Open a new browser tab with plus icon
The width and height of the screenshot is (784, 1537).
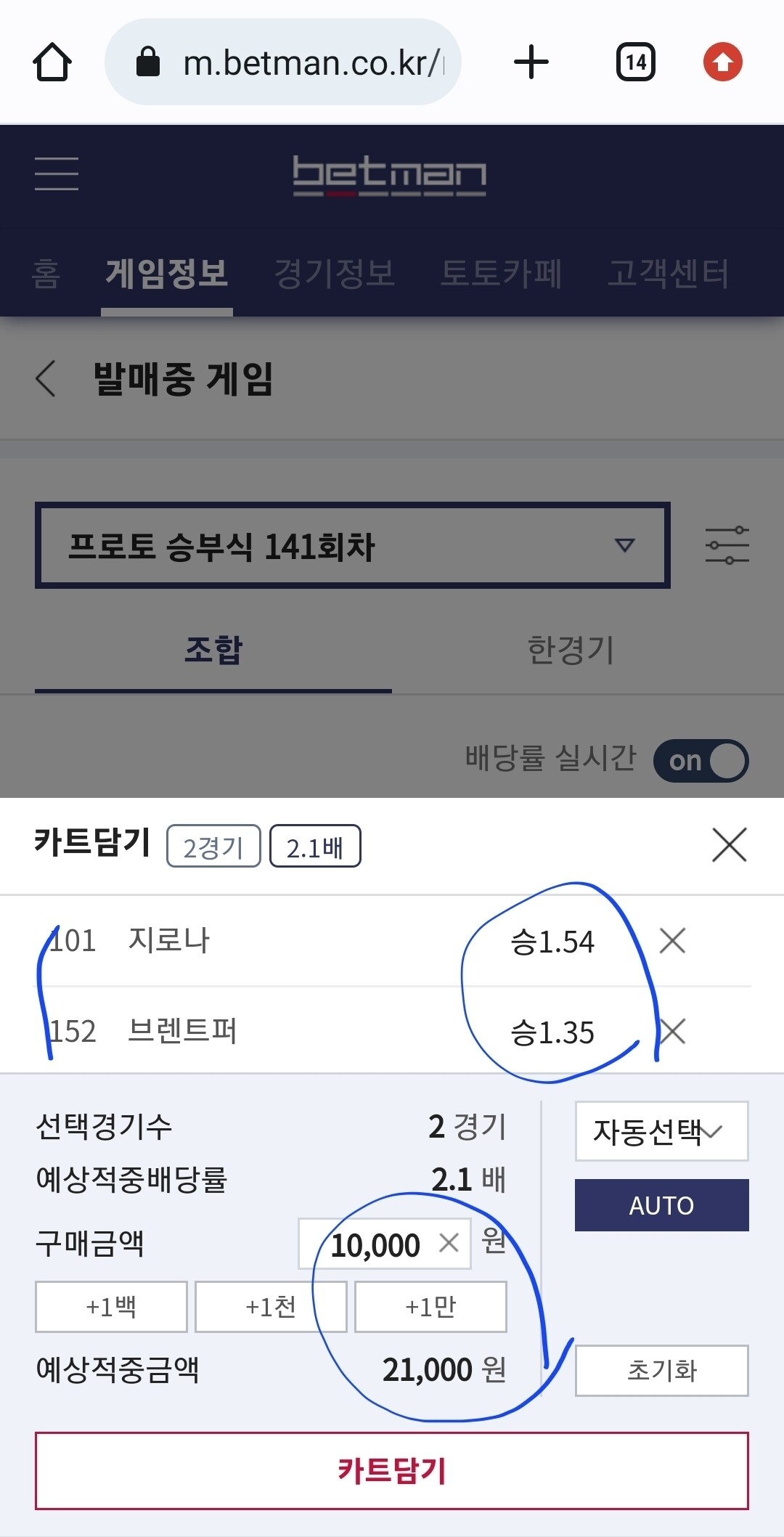[532, 61]
